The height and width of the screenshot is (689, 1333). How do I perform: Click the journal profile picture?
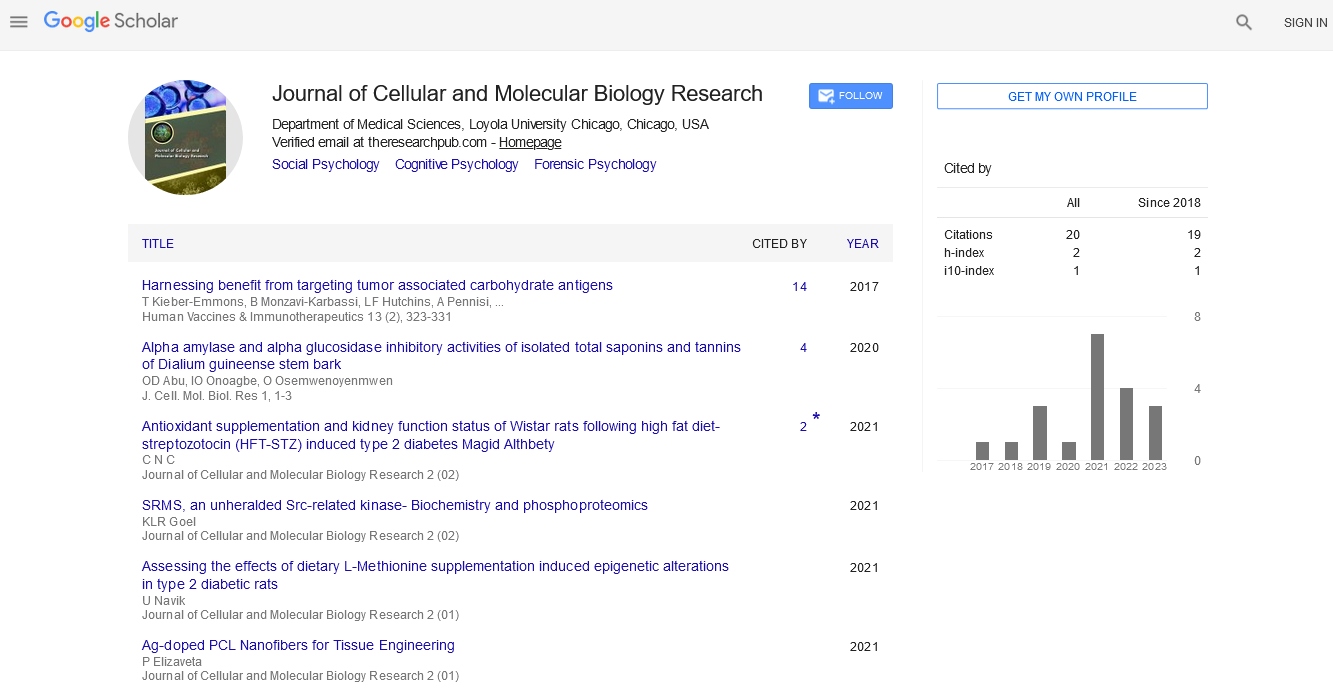click(185, 137)
